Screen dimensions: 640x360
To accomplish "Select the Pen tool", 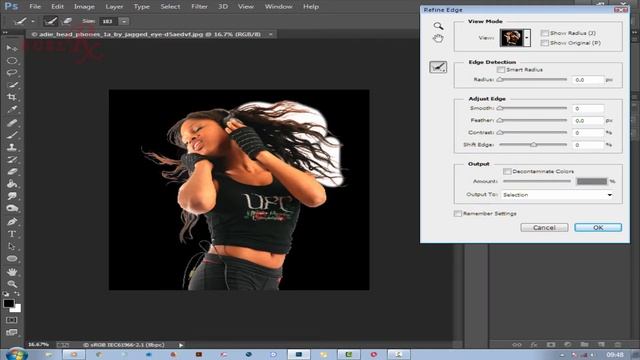I will point(11,222).
